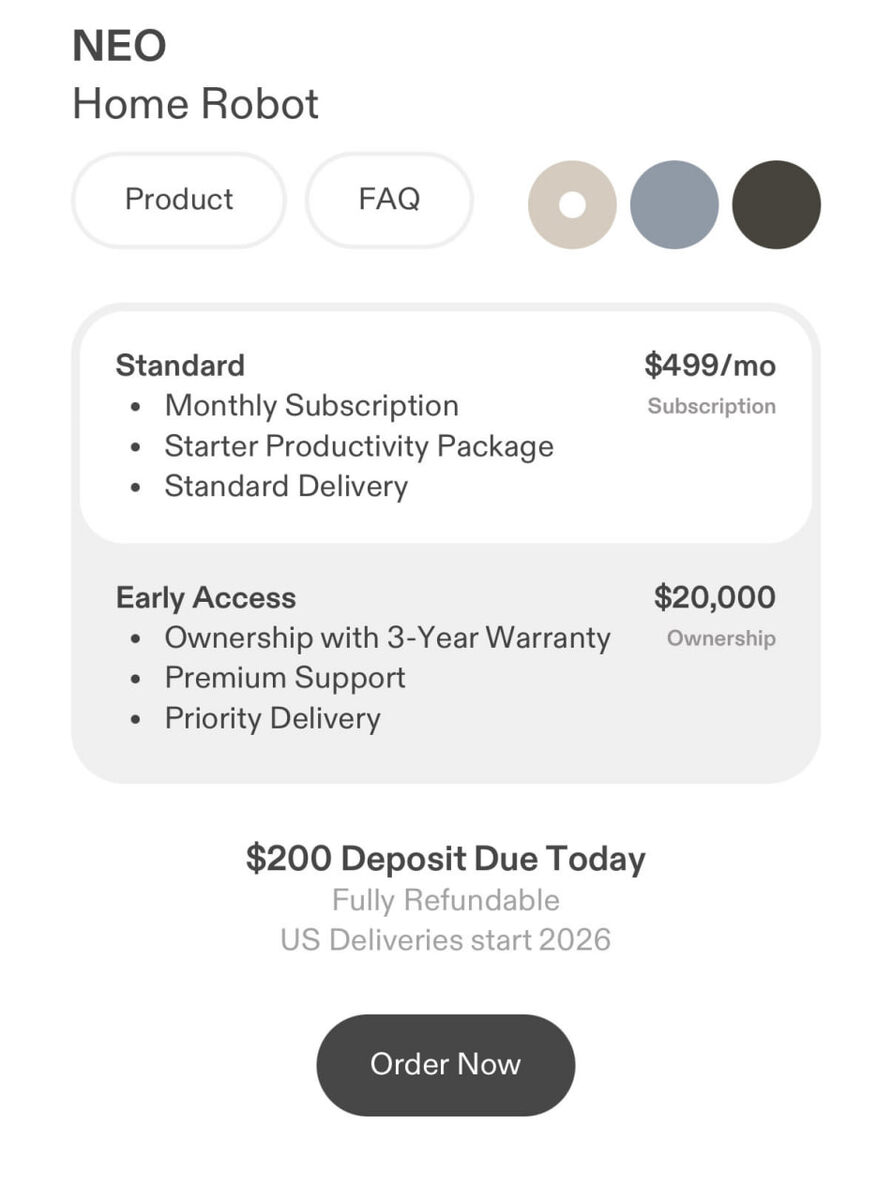This screenshot has width=892, height=1200.
Task: Click the US Deliveries start 2026 text
Action: (446, 940)
